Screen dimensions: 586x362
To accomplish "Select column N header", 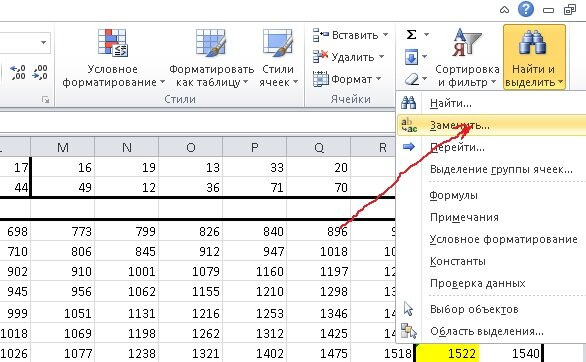I will pyautogui.click(x=127, y=148).
